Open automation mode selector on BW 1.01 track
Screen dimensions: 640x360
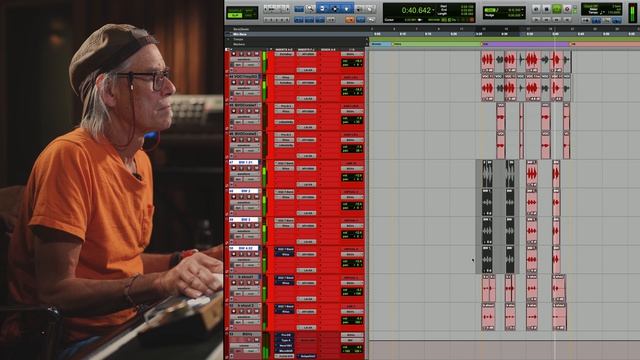pos(251,179)
